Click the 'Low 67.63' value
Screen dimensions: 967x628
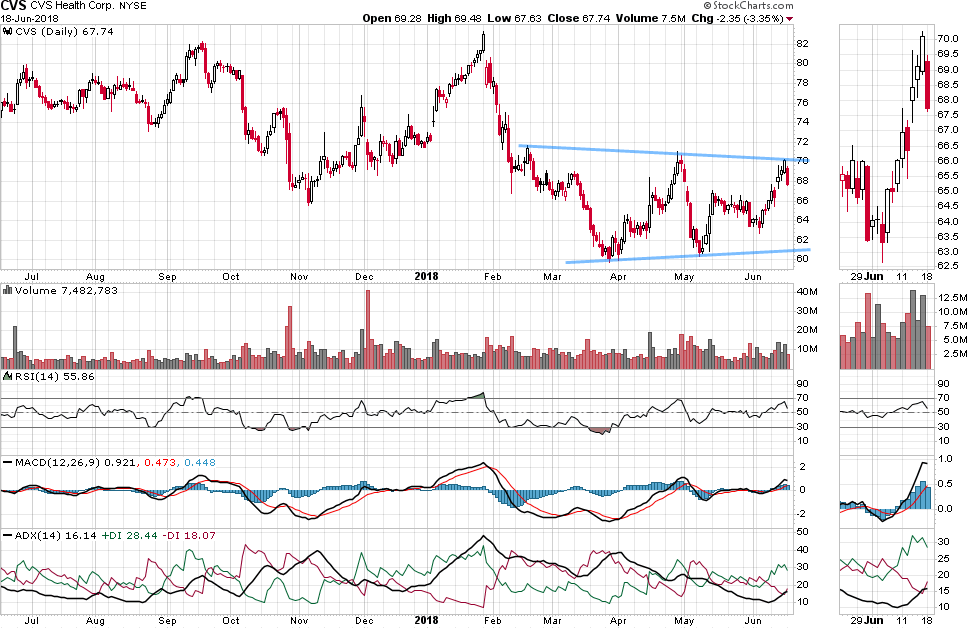click(514, 18)
